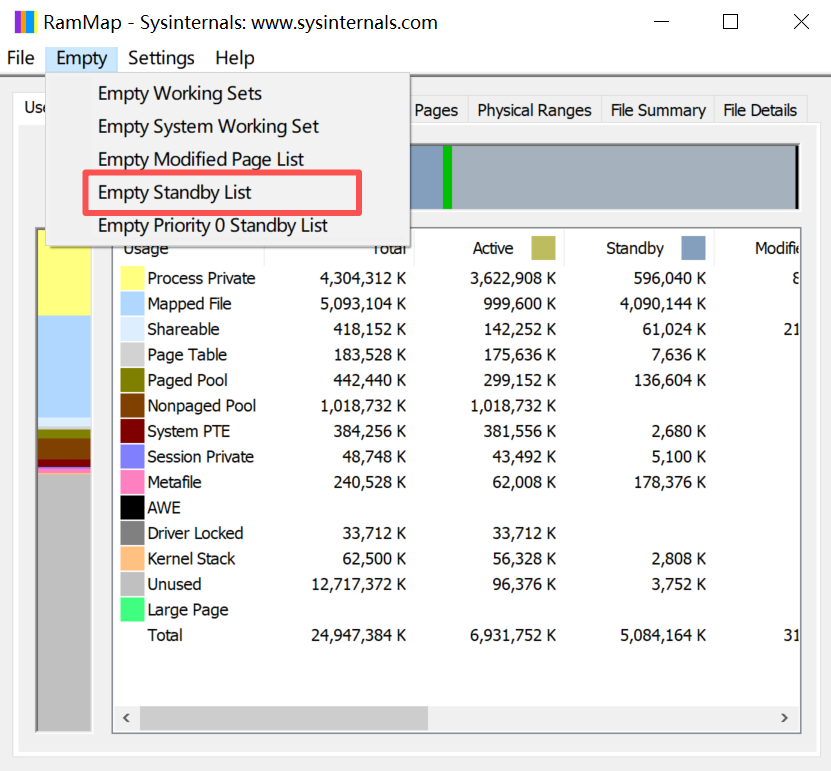Maximize the RamMap window
This screenshot has height=771, width=831.
pyautogui.click(x=730, y=22)
